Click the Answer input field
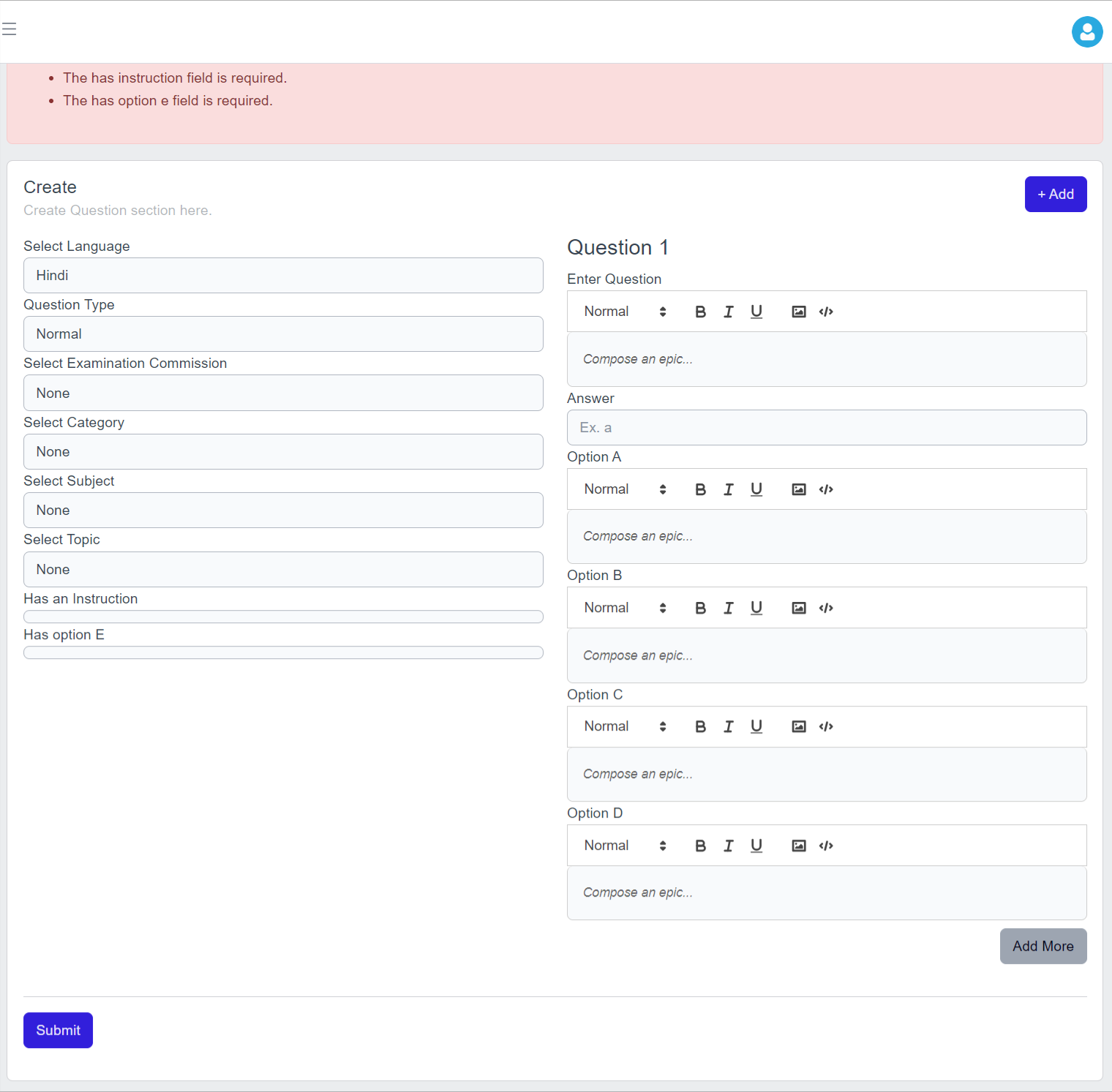This screenshot has width=1112, height=1092. coord(826,428)
